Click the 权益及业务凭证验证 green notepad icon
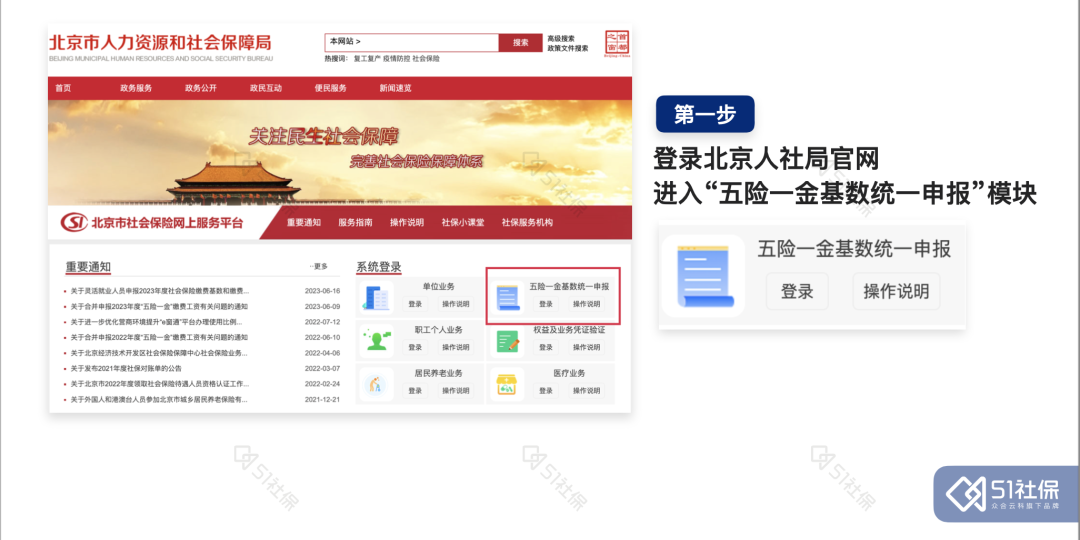This screenshot has width=1080, height=540. (508, 341)
